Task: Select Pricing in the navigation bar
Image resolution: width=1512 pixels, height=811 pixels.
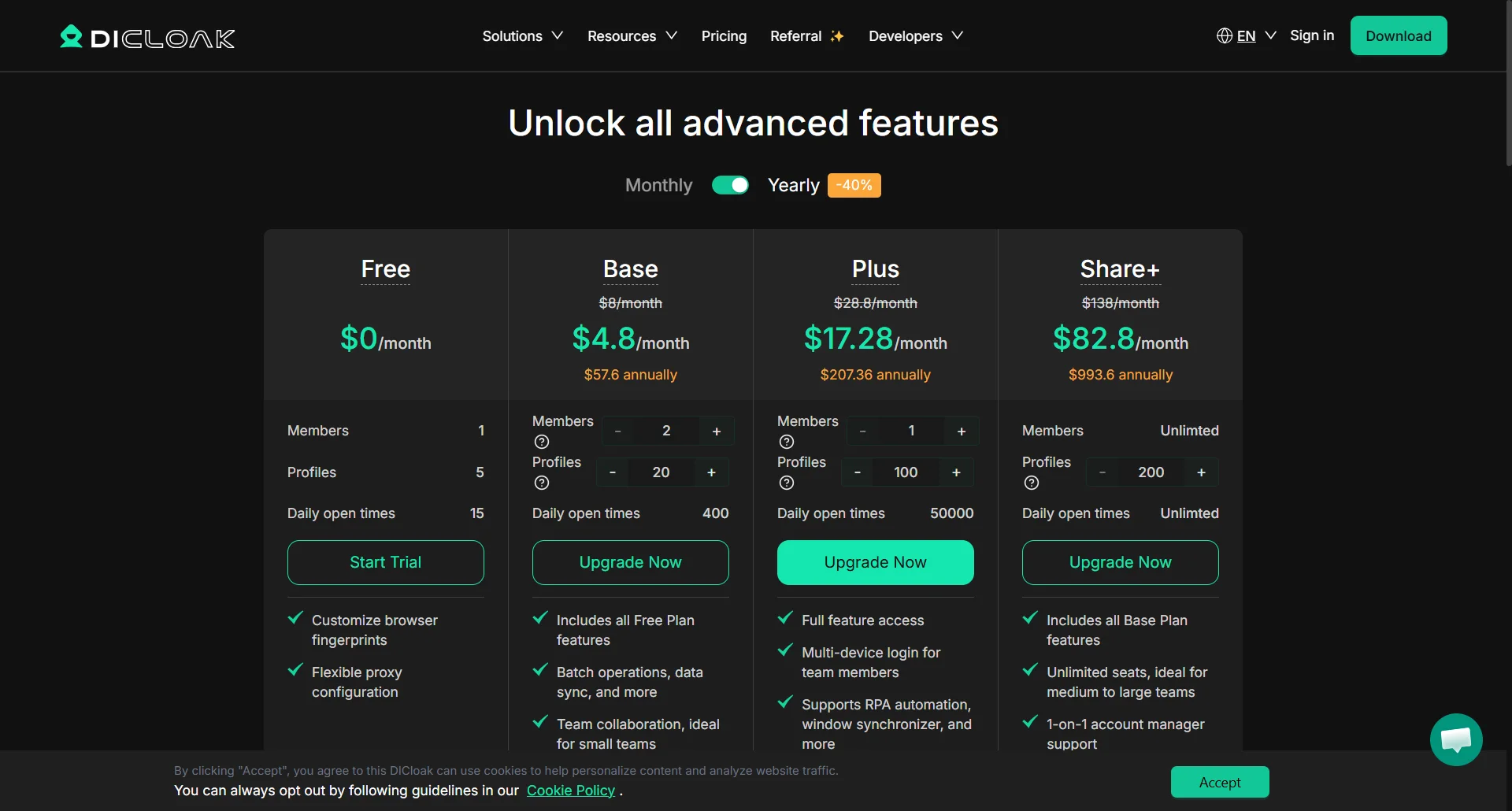Action: [x=724, y=35]
